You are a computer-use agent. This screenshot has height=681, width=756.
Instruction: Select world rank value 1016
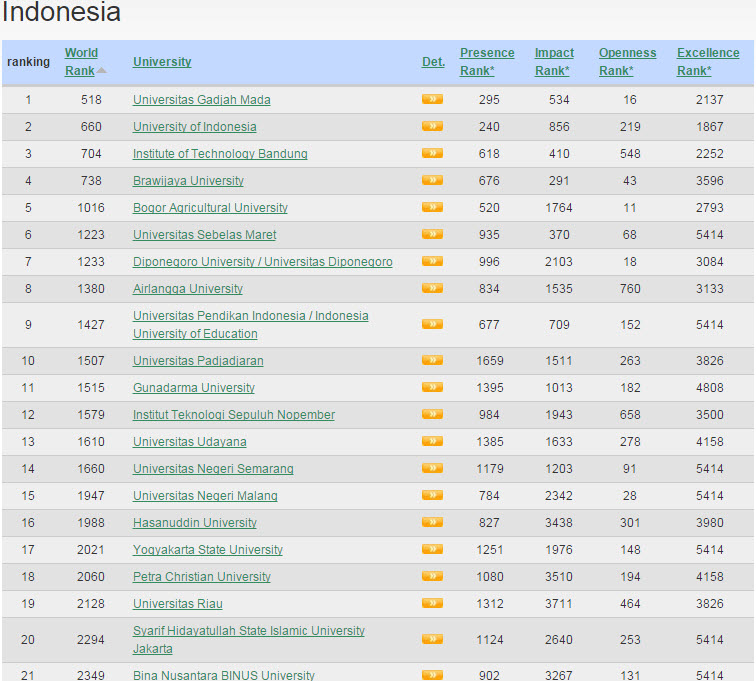click(91, 208)
